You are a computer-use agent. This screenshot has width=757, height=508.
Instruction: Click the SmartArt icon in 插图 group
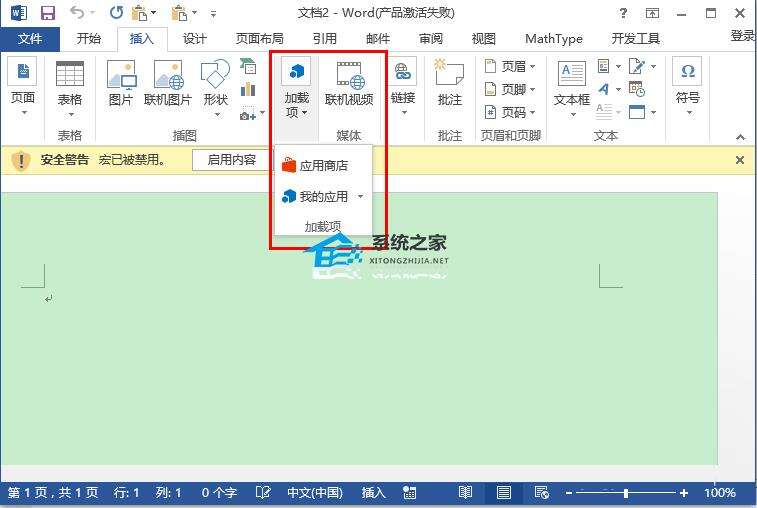[x=248, y=66]
